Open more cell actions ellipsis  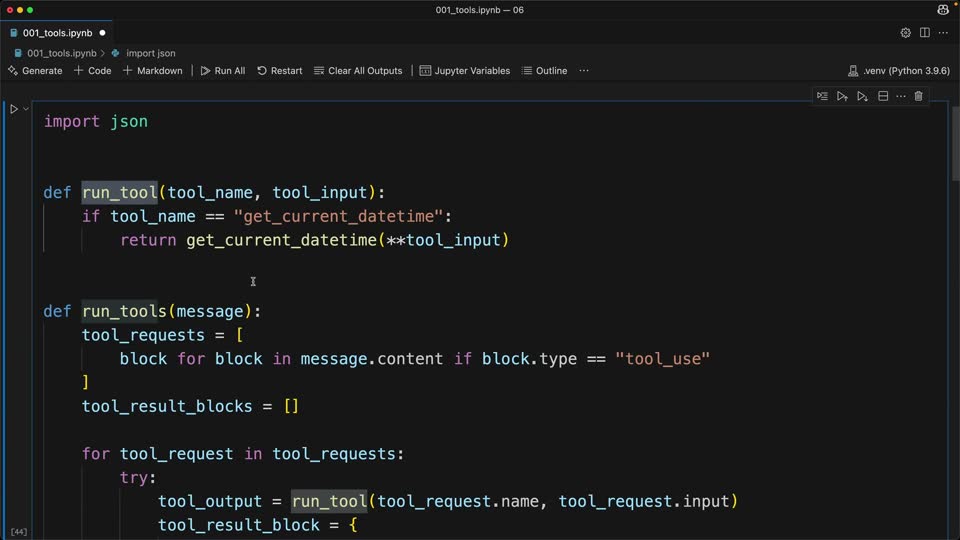point(901,96)
